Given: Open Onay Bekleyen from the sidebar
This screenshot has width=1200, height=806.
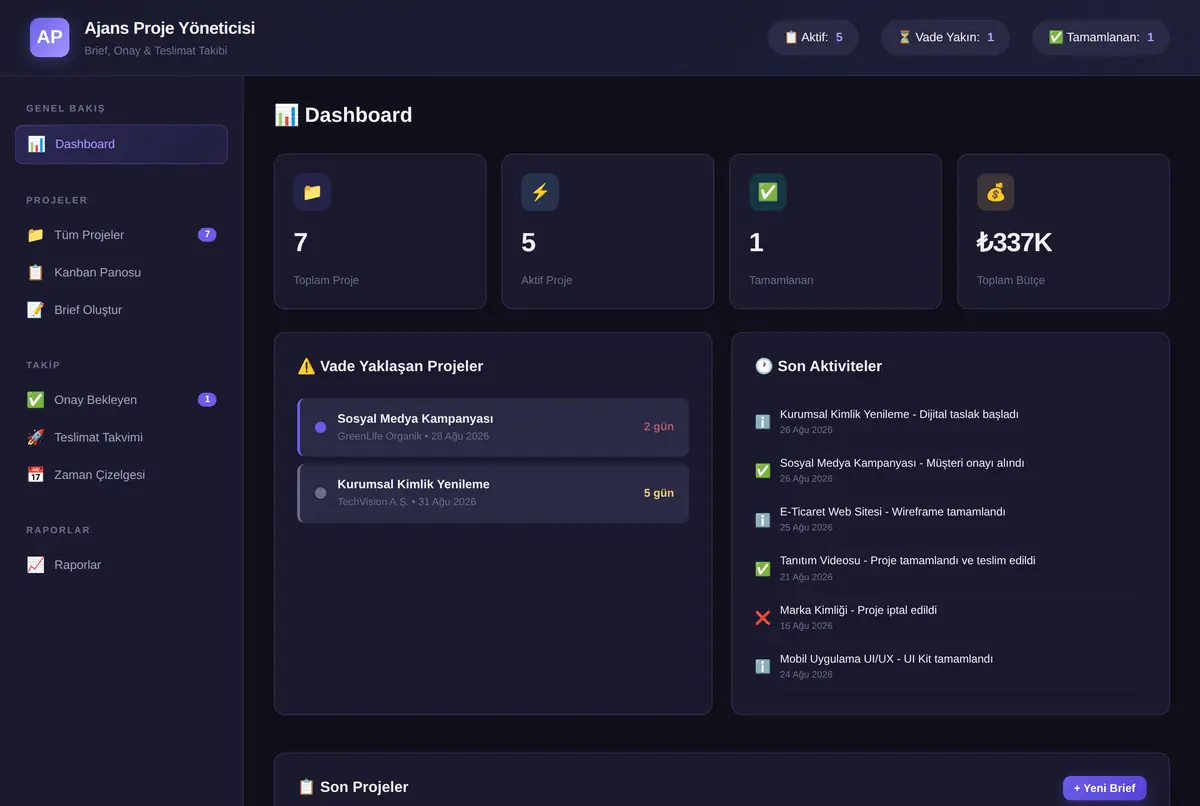Looking at the screenshot, I should click(x=121, y=400).
